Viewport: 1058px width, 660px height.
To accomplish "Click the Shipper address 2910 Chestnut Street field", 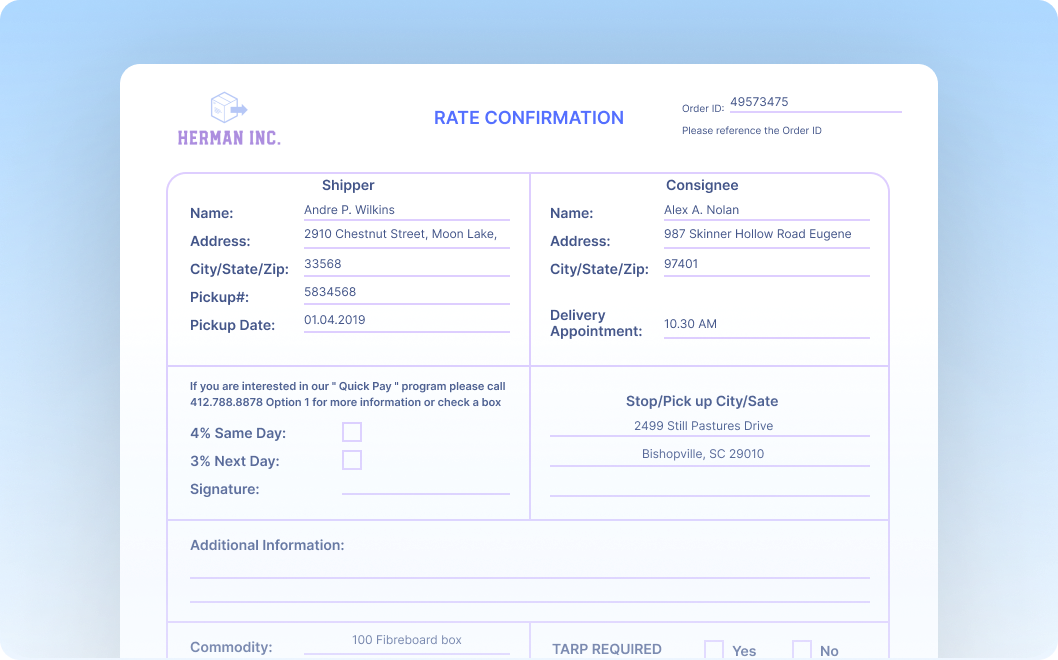I will pos(406,234).
